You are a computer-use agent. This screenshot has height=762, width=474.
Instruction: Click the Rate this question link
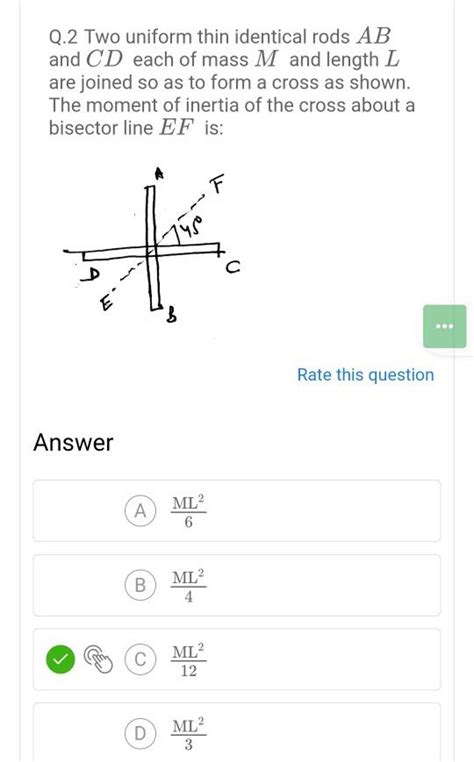pyautogui.click(x=366, y=375)
